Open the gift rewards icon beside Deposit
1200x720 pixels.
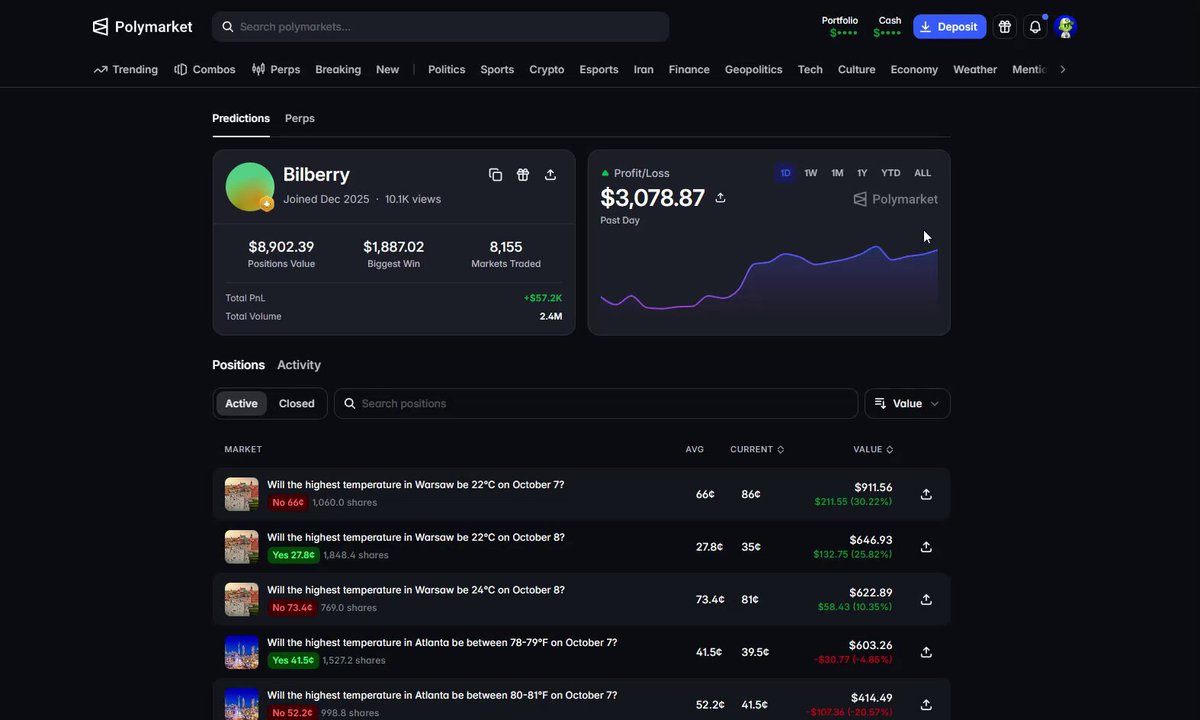1005,27
